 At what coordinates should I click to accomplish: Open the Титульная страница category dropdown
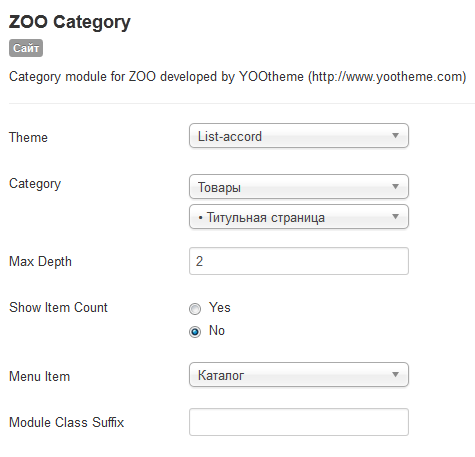click(299, 217)
